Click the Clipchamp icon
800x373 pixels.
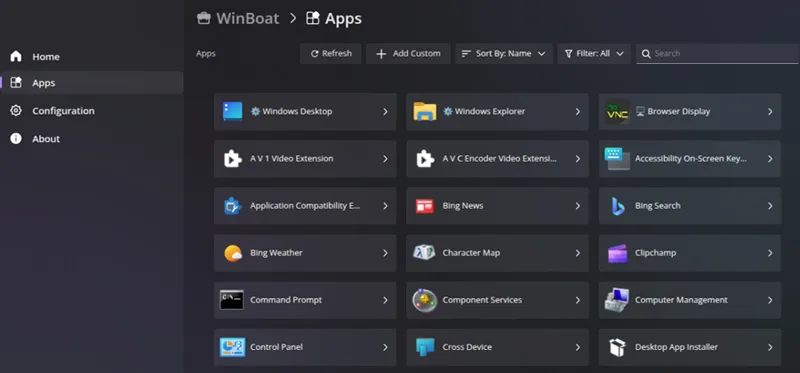pos(617,253)
